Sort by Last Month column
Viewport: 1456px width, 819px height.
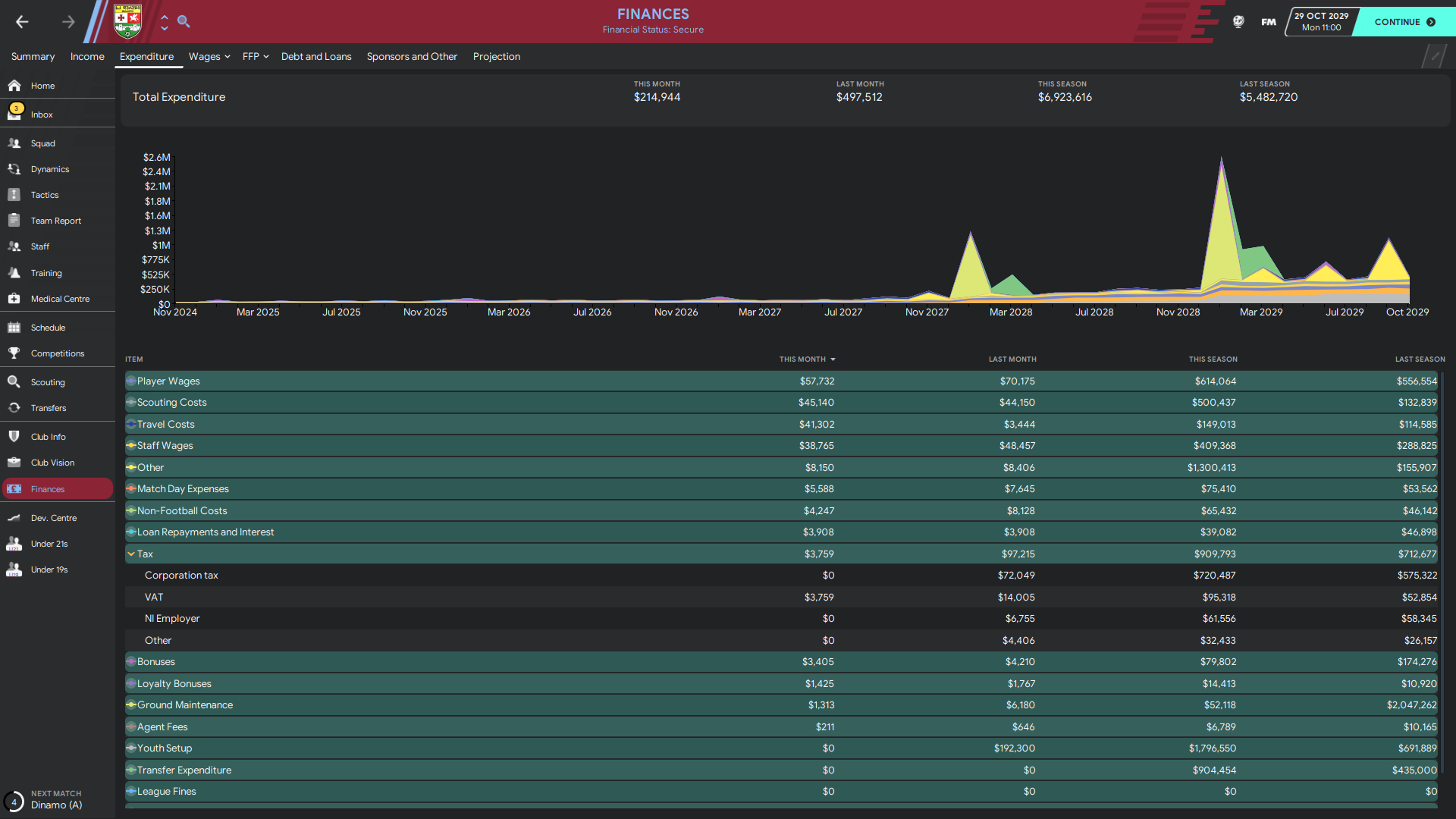coord(1012,359)
